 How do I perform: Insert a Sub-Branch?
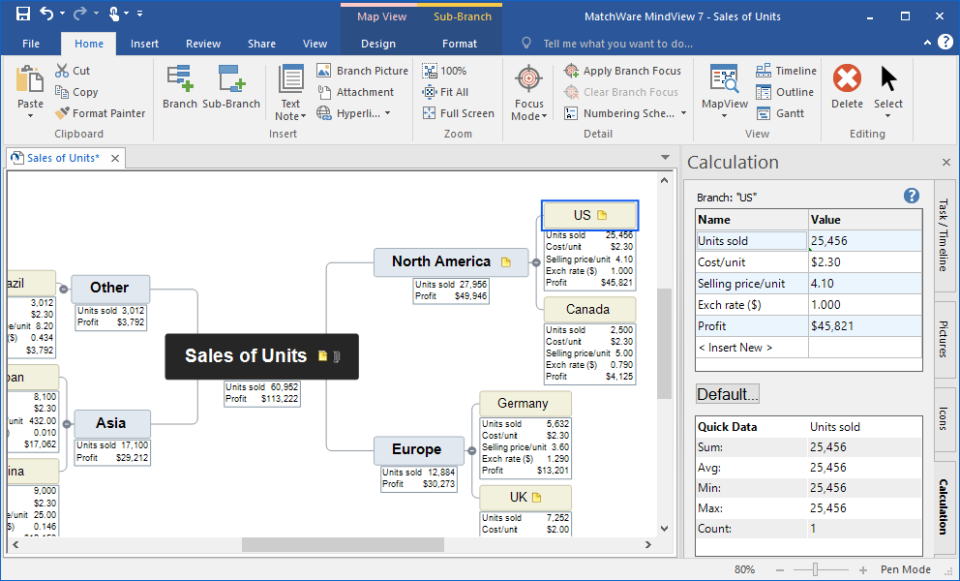[x=233, y=90]
